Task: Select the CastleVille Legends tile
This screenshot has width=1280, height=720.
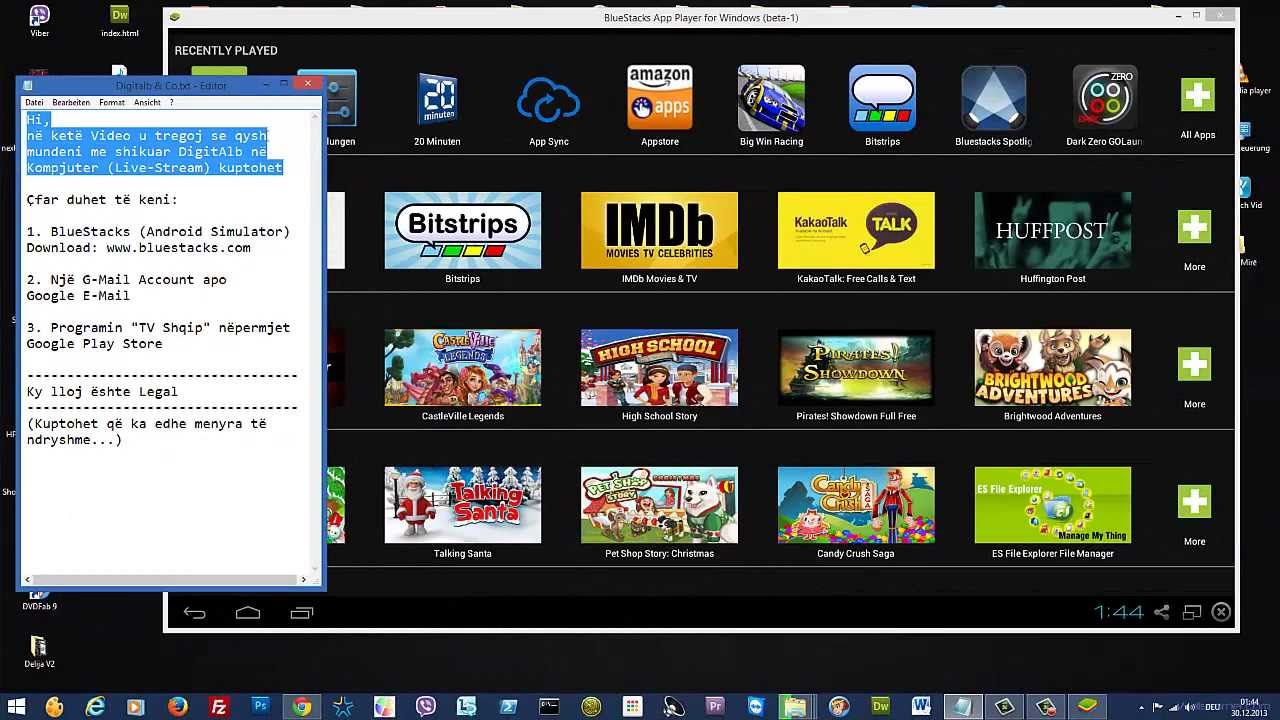Action: (x=462, y=367)
